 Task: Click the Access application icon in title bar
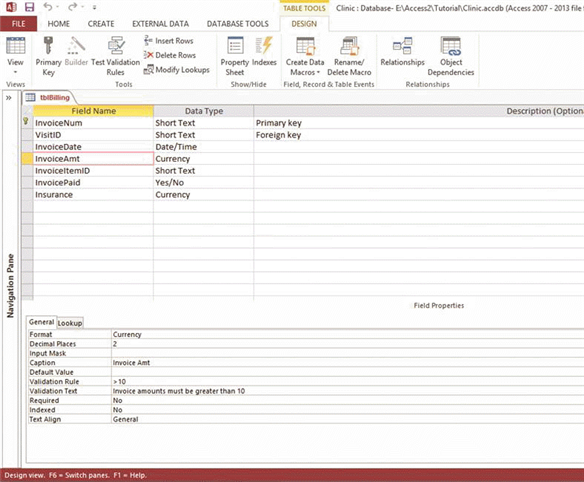[x=11, y=7]
